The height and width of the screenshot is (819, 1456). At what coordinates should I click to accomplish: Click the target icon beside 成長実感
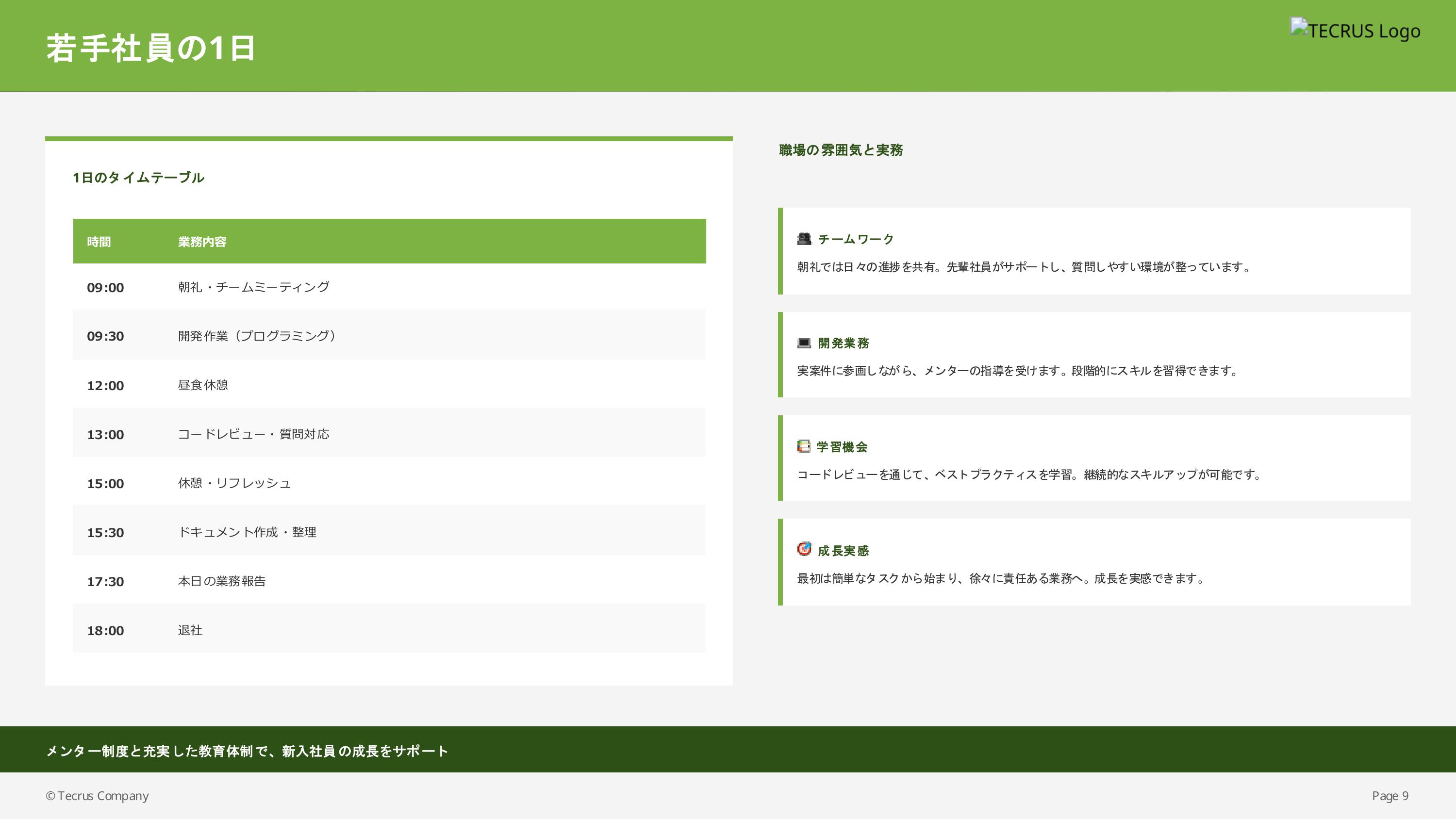pyautogui.click(x=804, y=549)
